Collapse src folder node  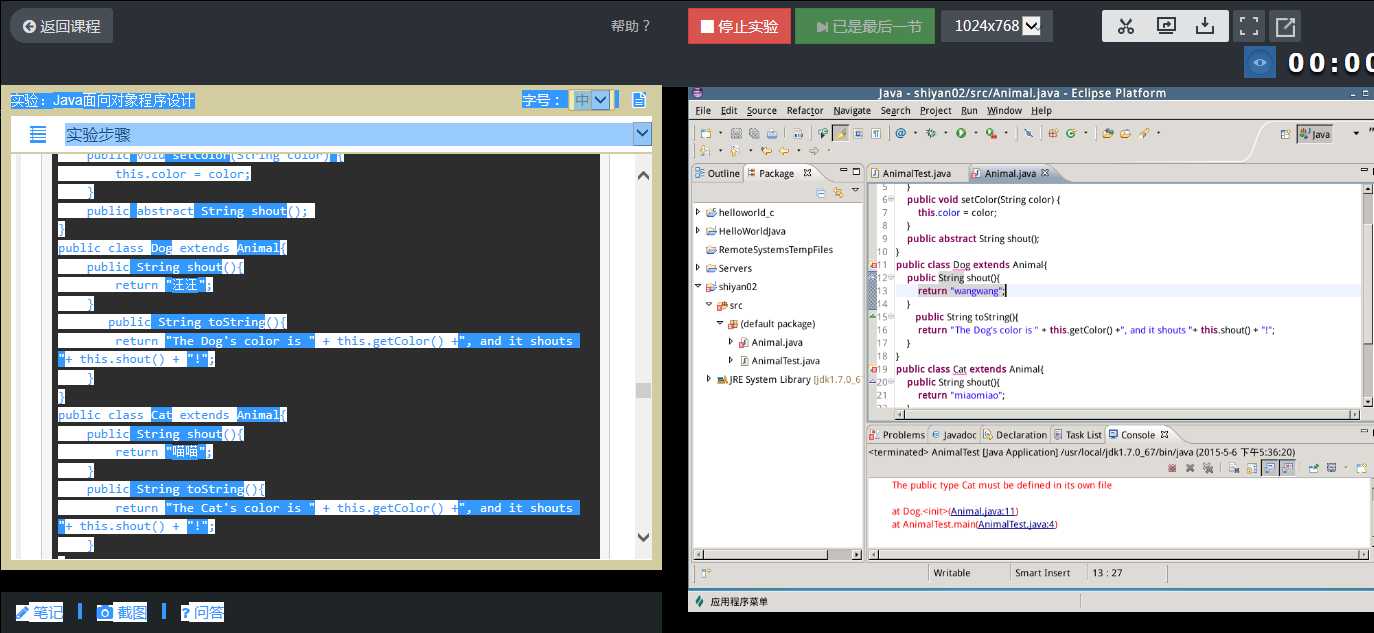709,305
